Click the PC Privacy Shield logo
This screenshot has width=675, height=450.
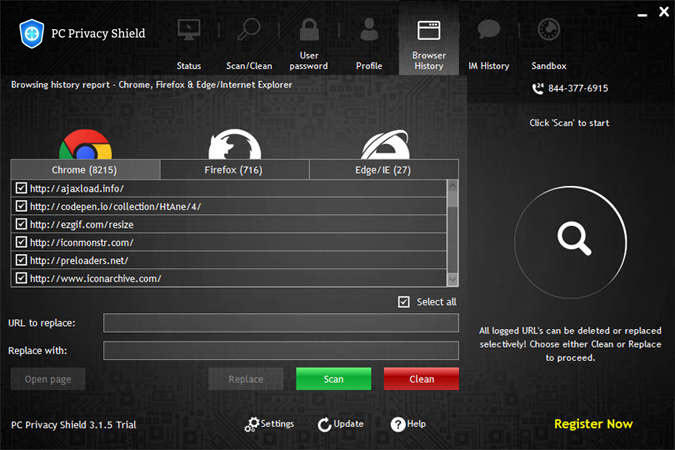(31, 34)
